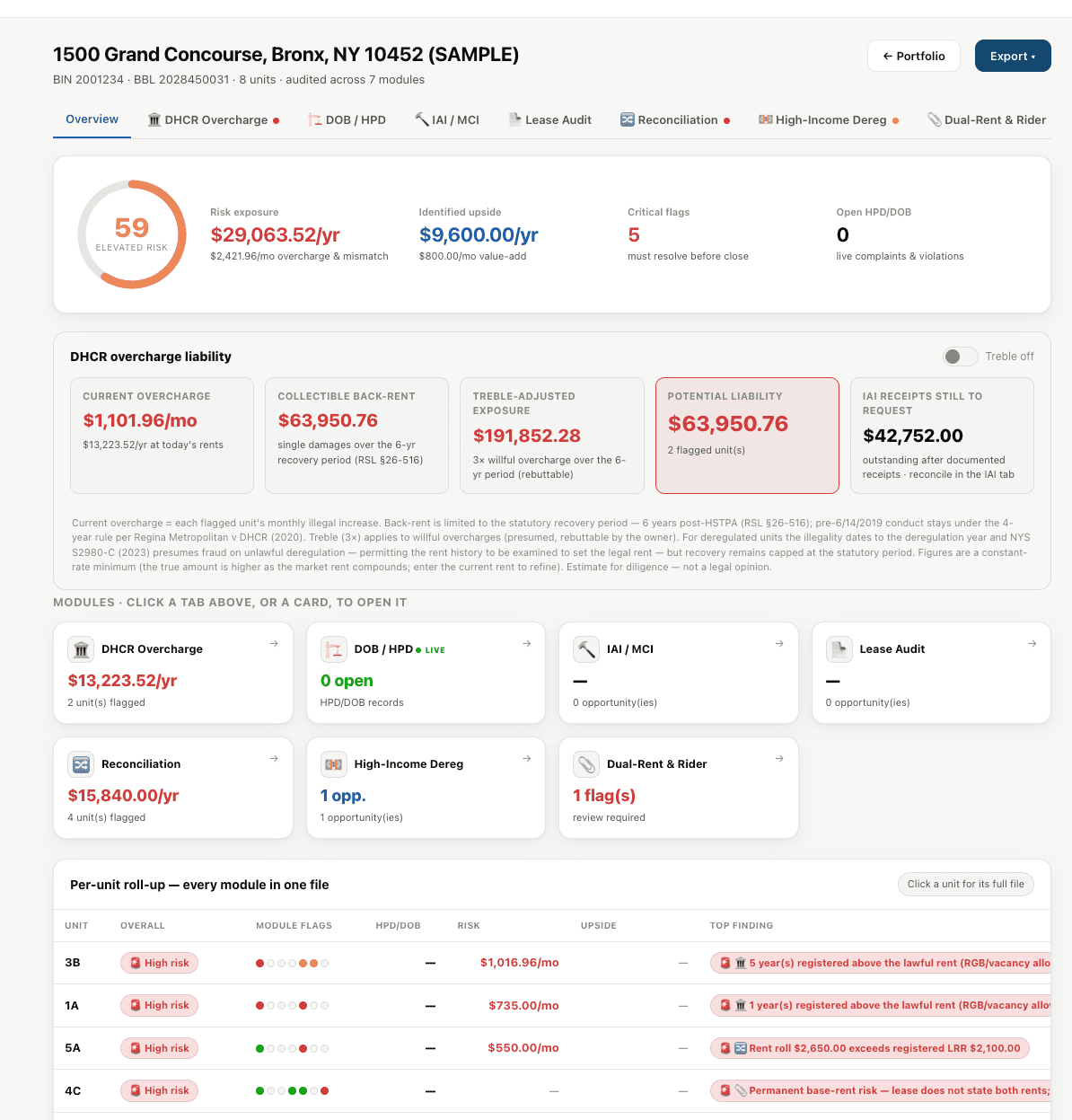Click the DOB / HPD card crane icon
Screen dimensions: 1072x1120
coord(334,649)
